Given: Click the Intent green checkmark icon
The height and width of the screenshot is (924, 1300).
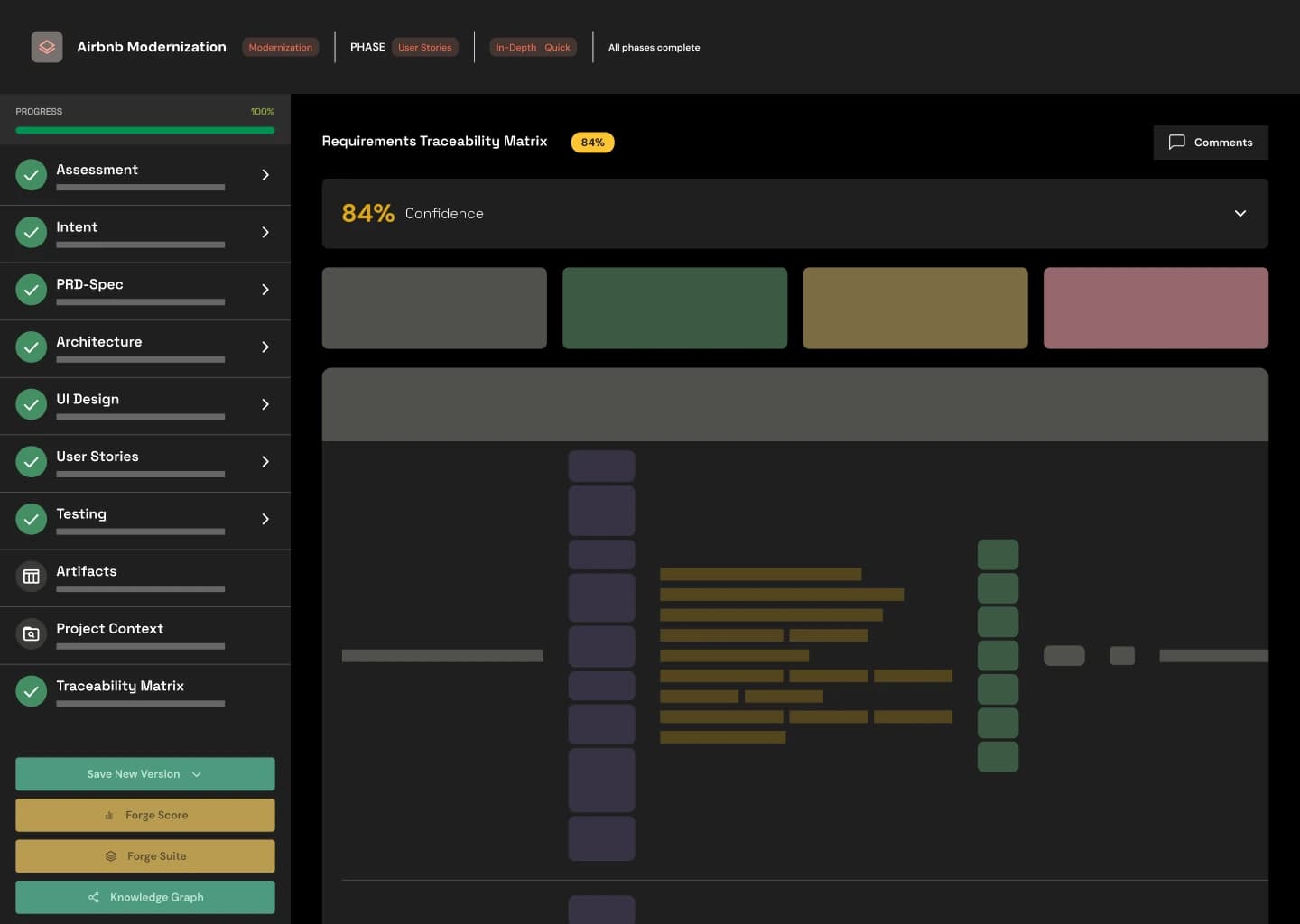Looking at the screenshot, I should pos(32,233).
